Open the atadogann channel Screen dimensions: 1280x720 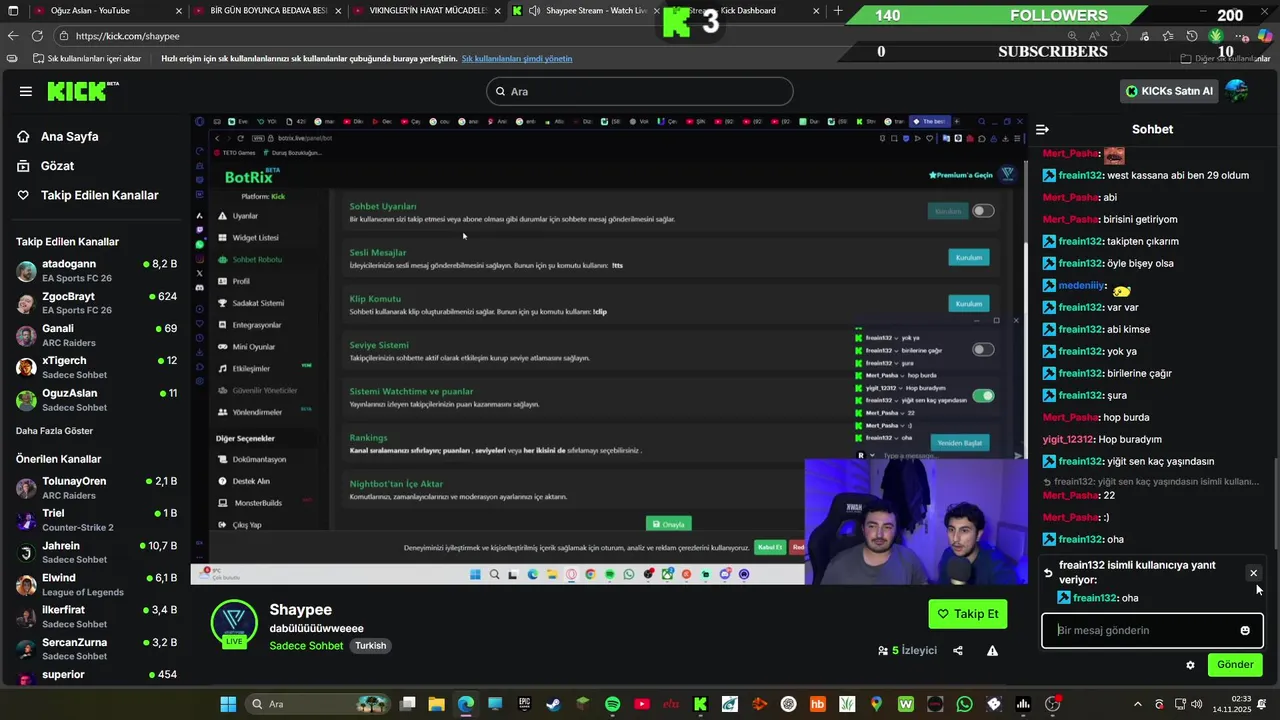point(97,270)
